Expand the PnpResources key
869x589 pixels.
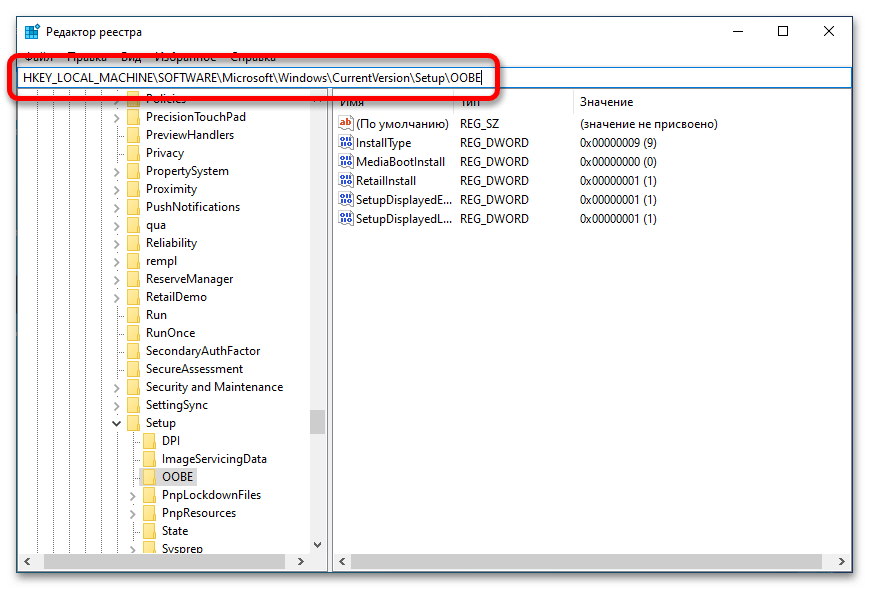(132, 514)
